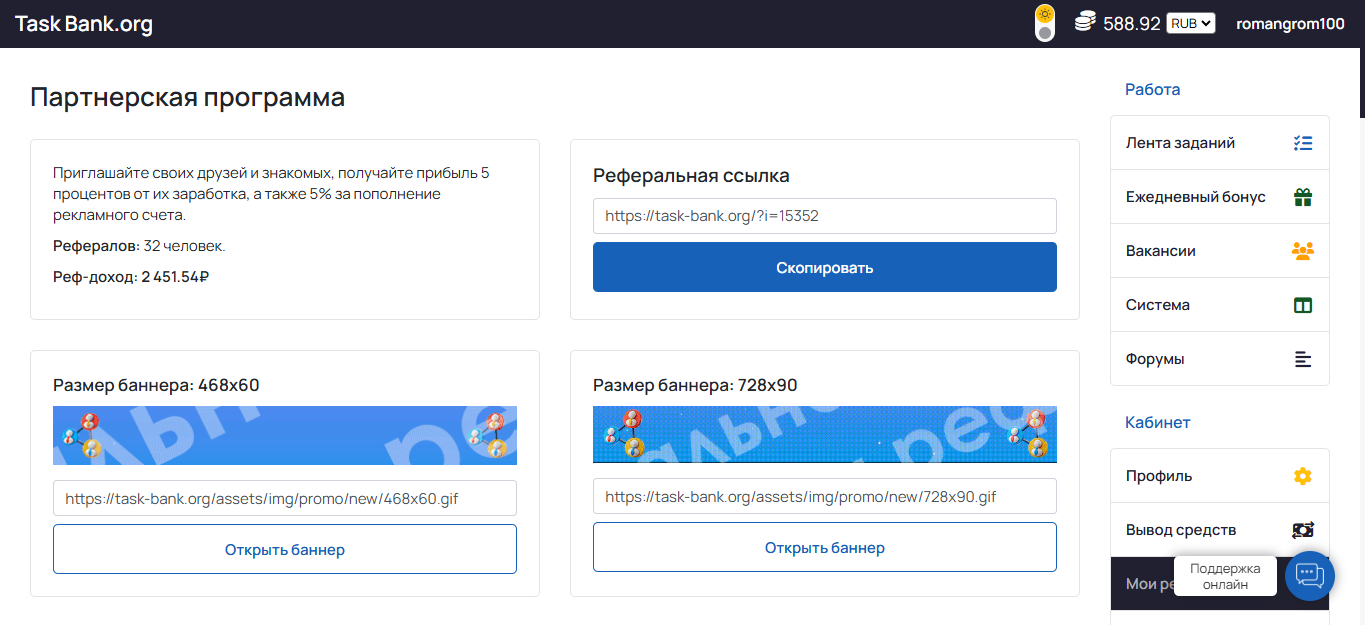Click the Система layout icon
Viewport: 1365px width, 625px height.
1302,305
